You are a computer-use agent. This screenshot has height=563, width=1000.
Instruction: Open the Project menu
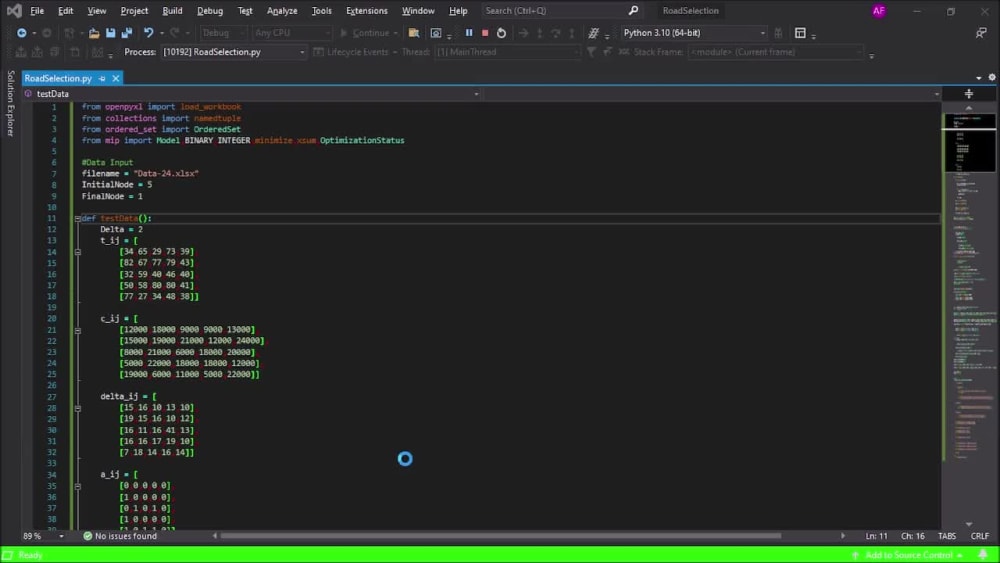134,11
